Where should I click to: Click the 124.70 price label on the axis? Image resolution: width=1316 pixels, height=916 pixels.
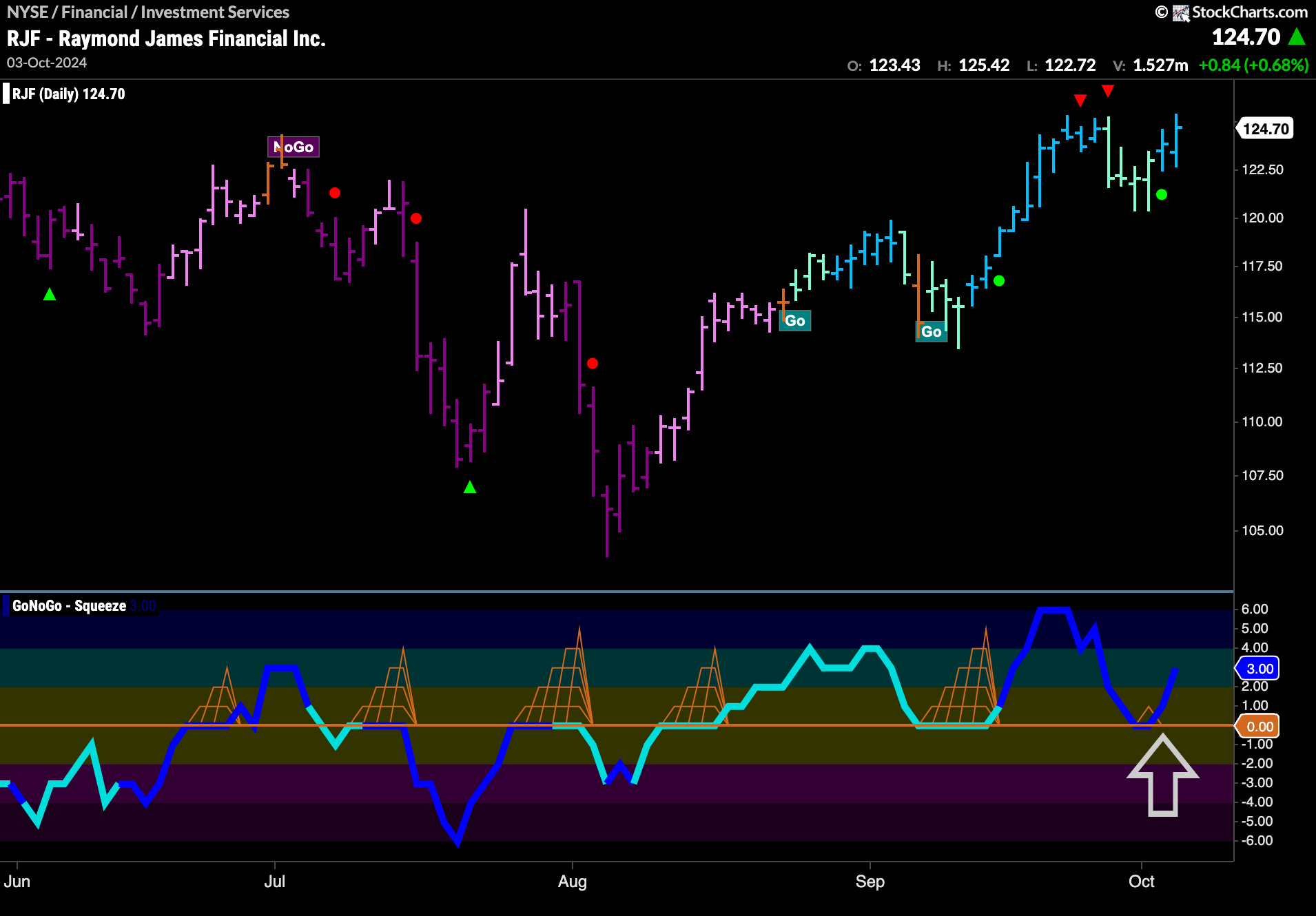coord(1264,129)
